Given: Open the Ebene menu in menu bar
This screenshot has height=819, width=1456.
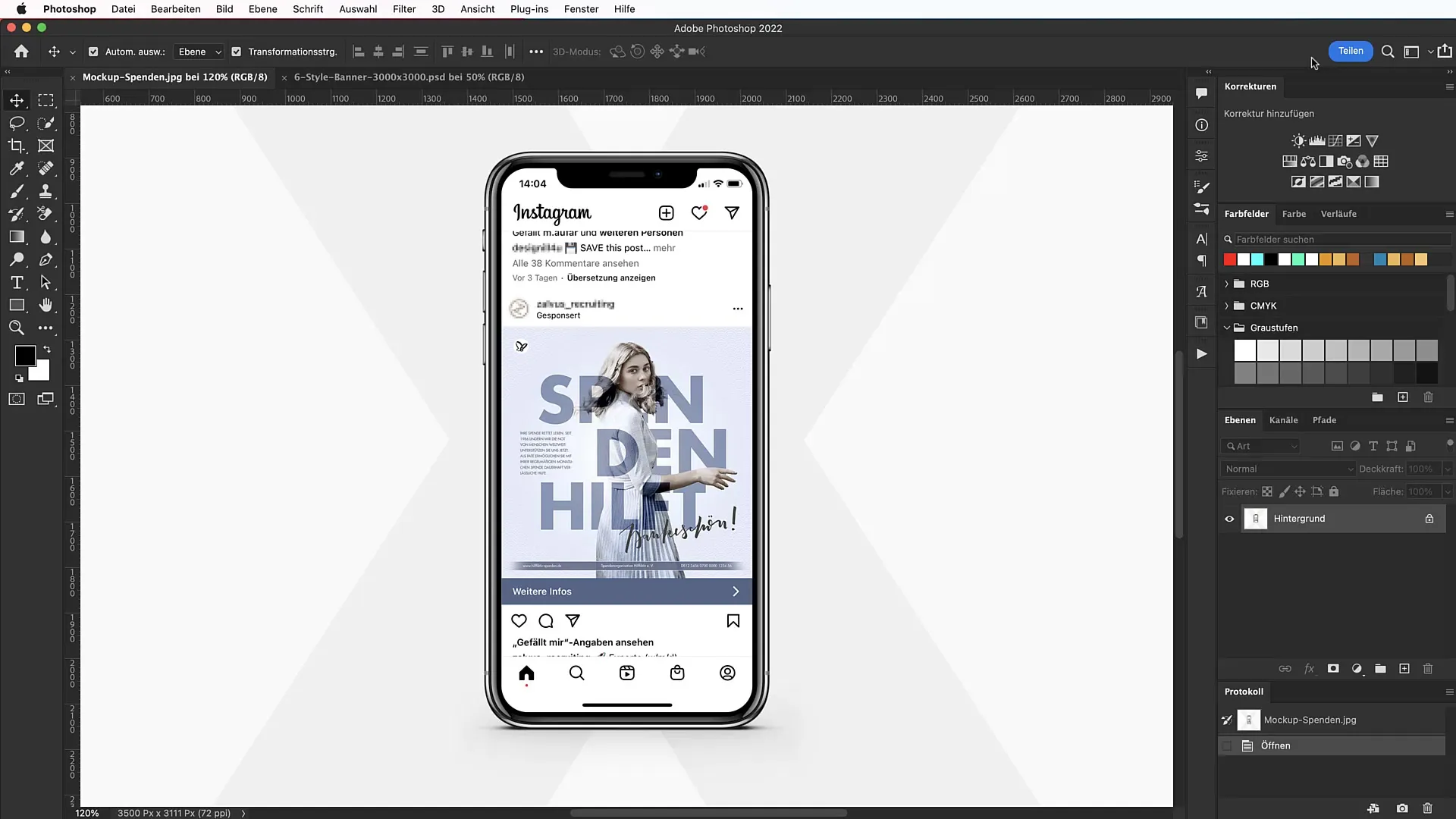Looking at the screenshot, I should (x=262, y=9).
